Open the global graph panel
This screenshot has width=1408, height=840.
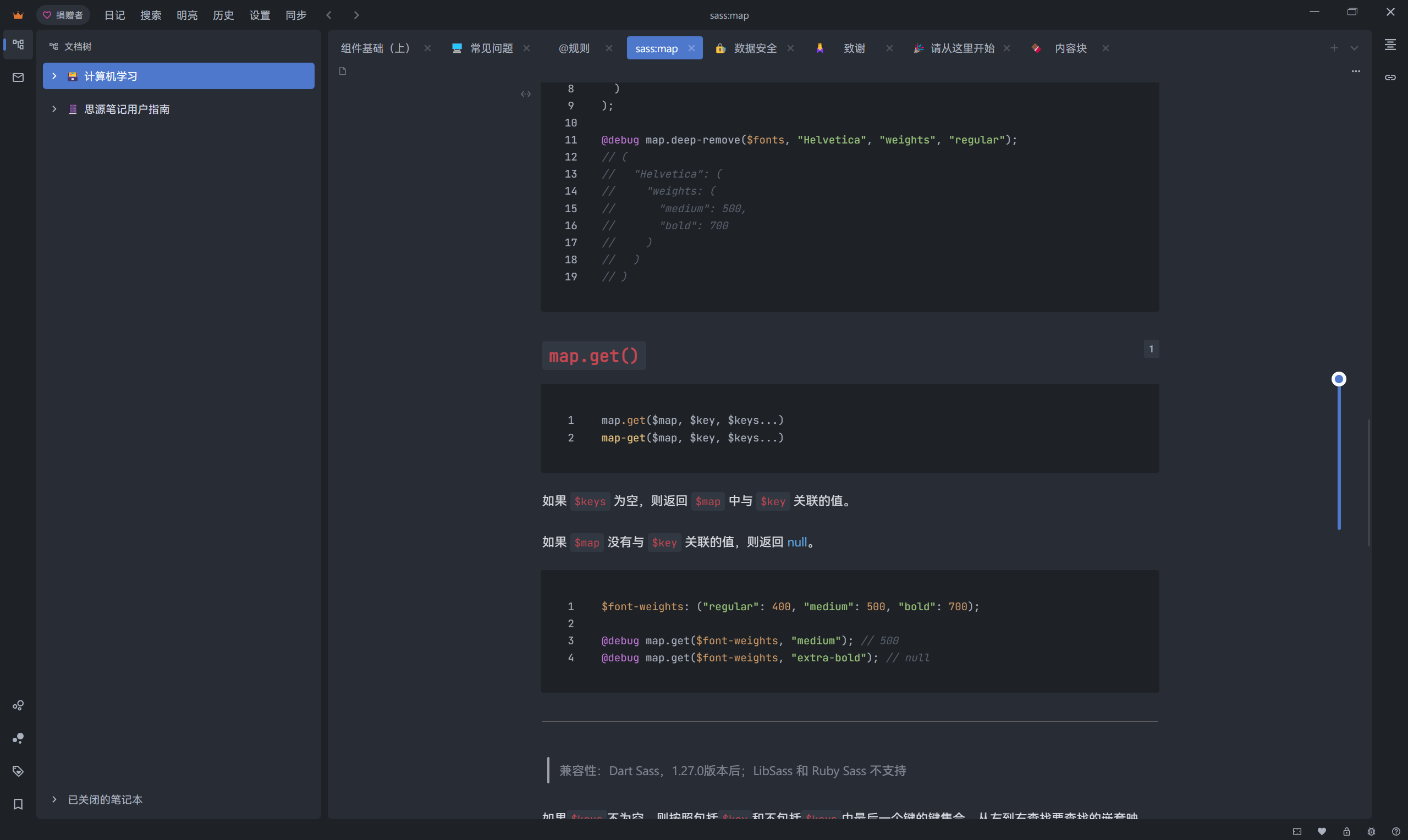point(18,738)
